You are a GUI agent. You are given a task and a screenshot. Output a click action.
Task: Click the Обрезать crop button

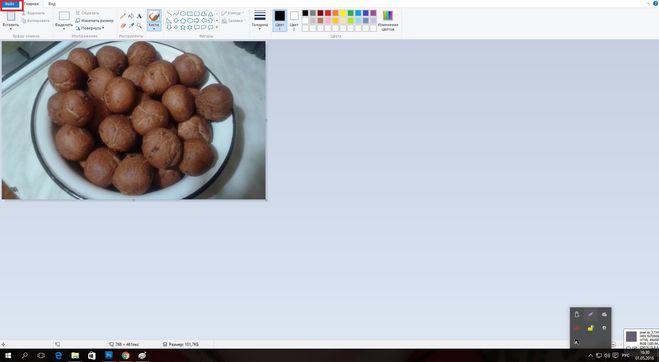[87, 13]
